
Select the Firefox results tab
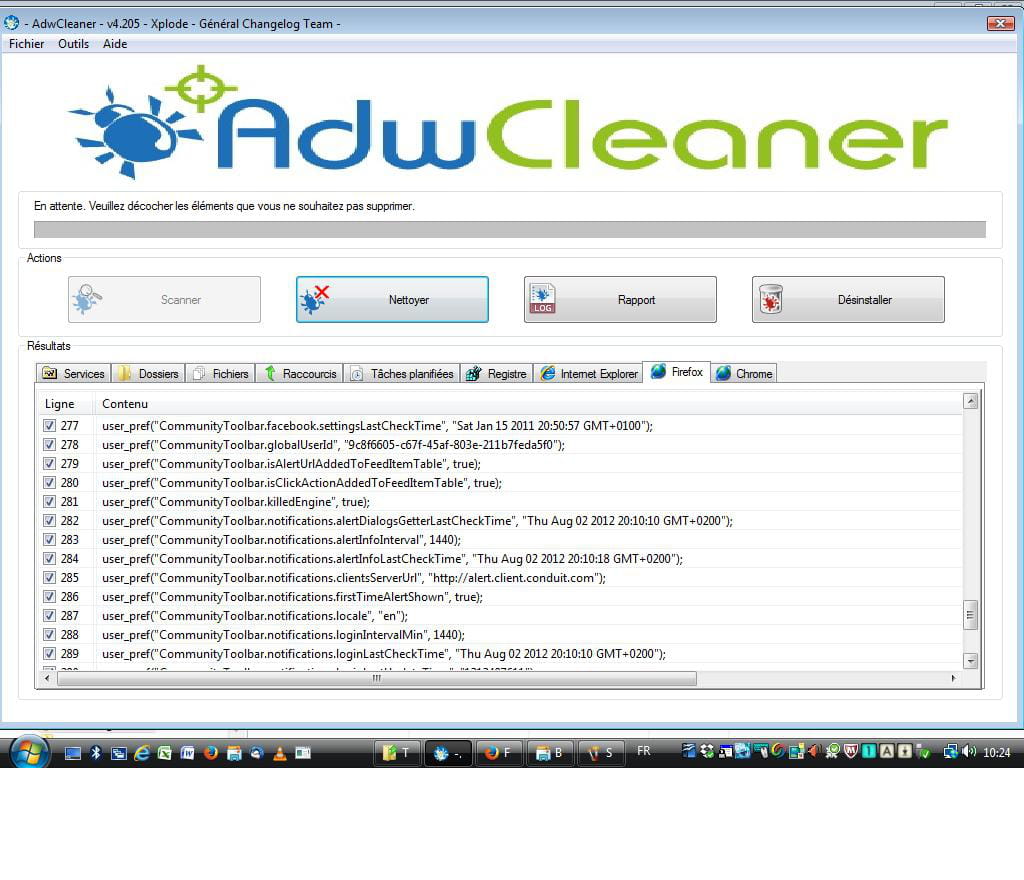click(677, 371)
